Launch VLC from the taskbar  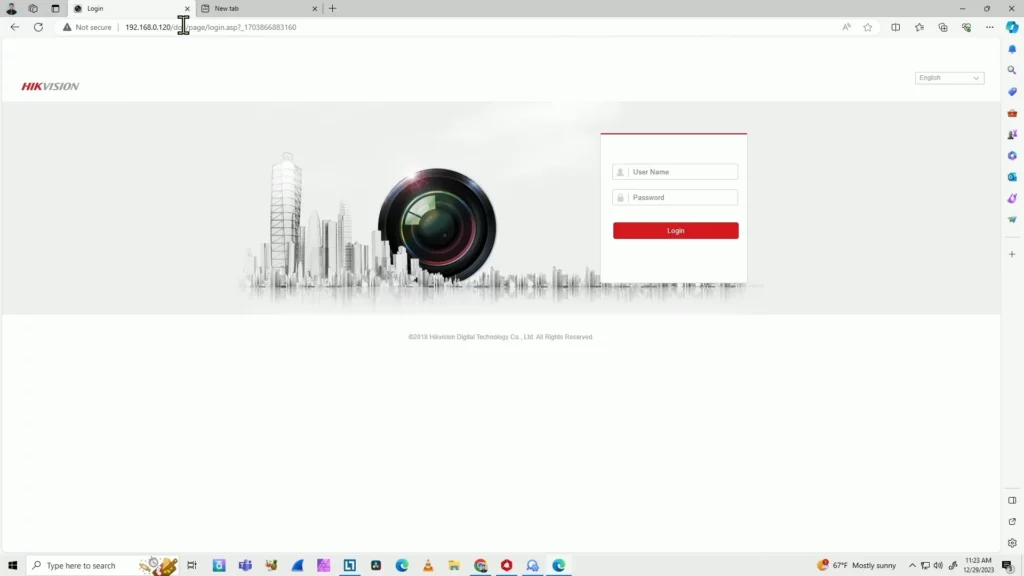point(427,565)
